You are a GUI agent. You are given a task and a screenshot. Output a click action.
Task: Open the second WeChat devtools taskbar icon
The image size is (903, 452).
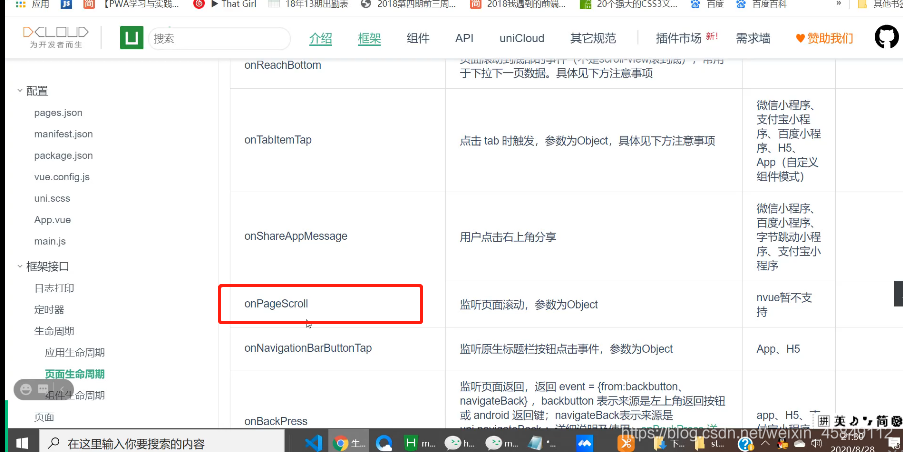493,443
